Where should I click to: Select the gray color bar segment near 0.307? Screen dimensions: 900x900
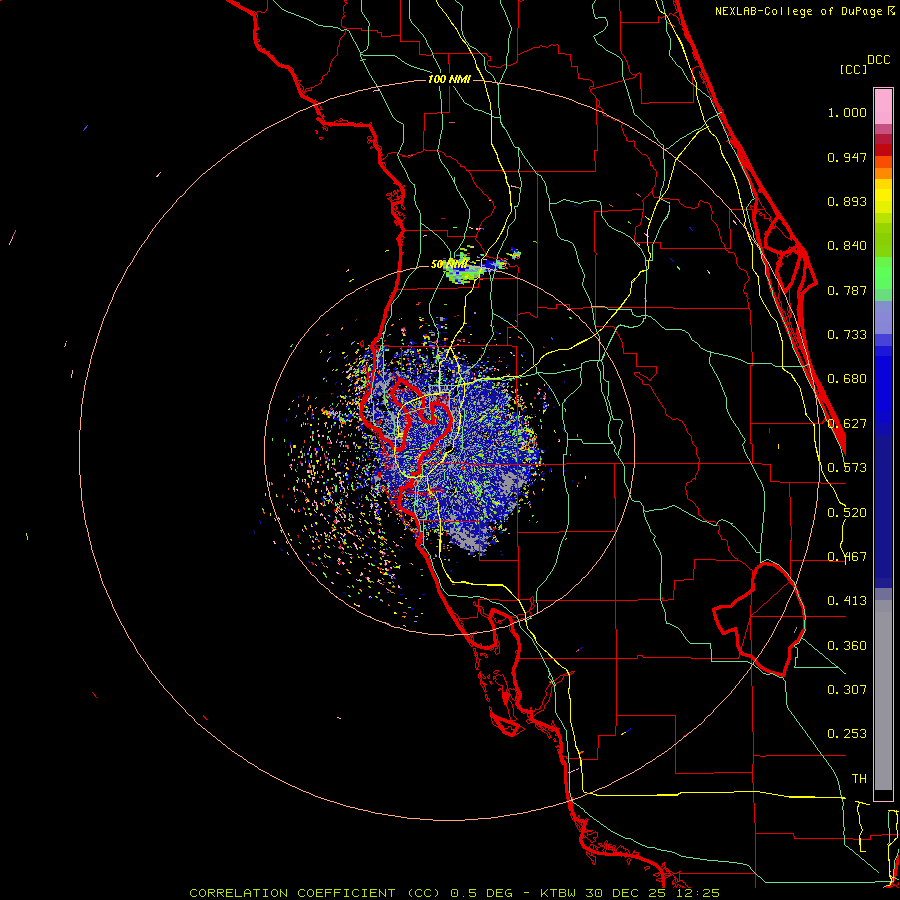click(883, 695)
